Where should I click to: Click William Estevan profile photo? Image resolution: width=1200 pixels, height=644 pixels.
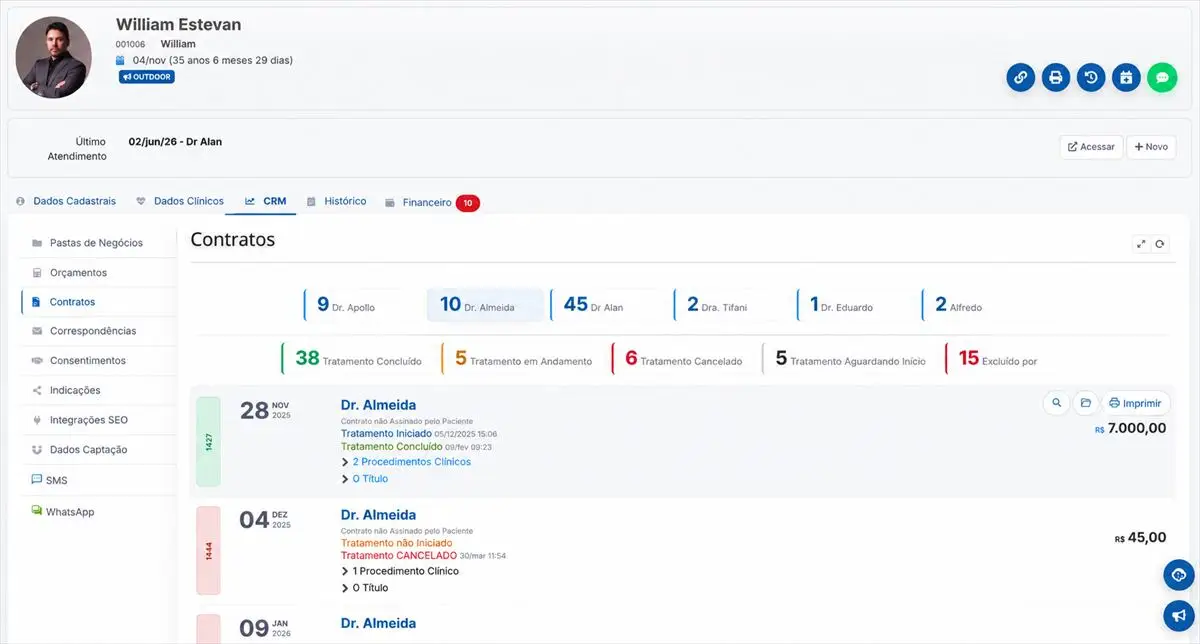54,57
